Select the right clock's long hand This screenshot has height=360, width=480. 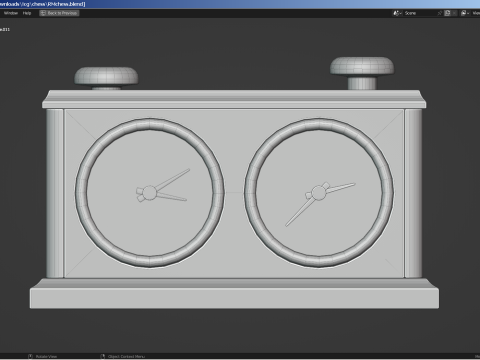point(299,211)
